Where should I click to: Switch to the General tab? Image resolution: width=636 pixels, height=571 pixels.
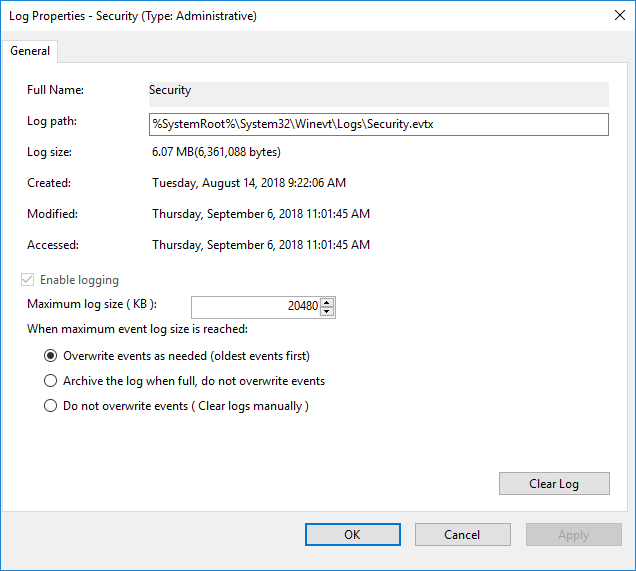tap(30, 51)
